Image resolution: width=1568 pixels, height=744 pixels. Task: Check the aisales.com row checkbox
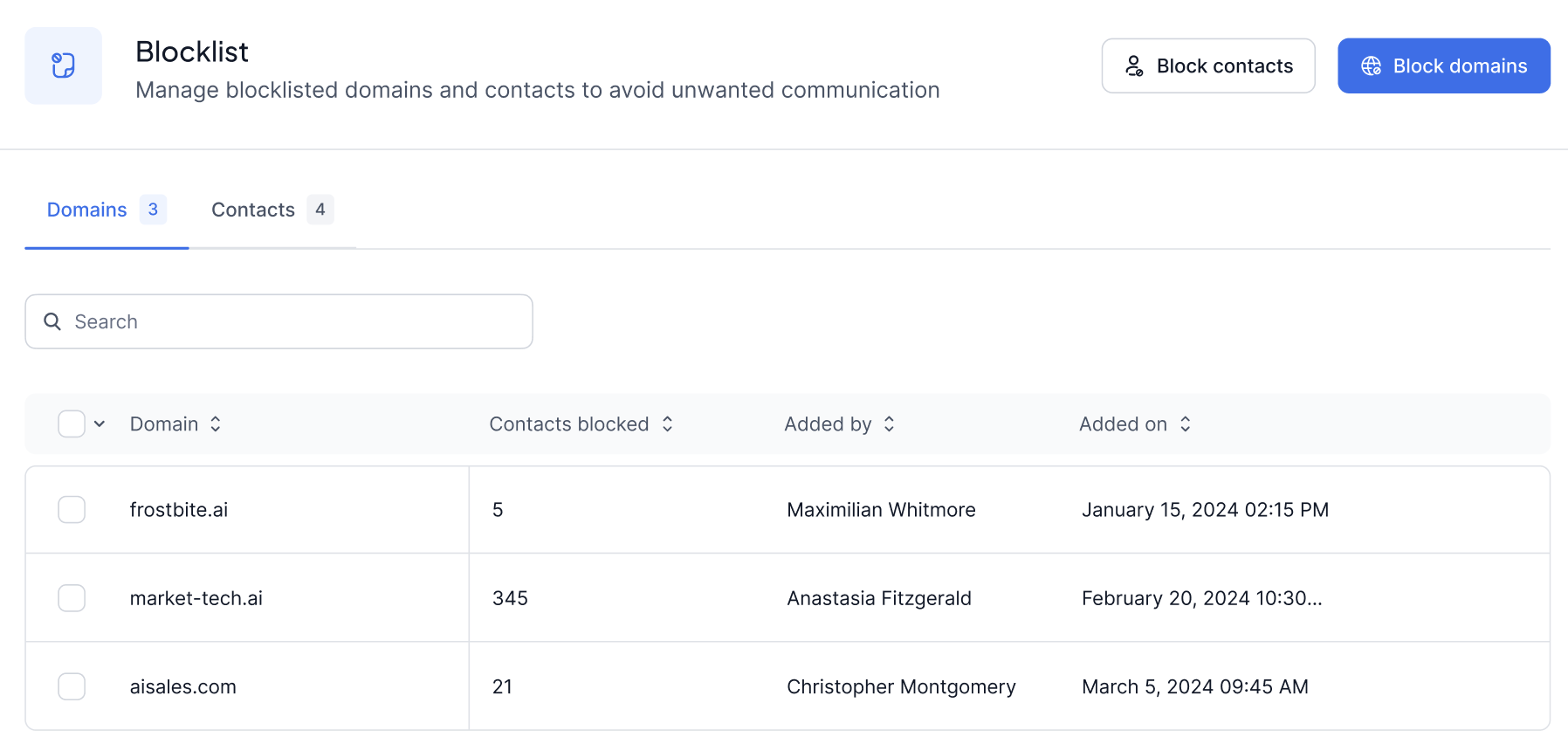pyautogui.click(x=72, y=686)
